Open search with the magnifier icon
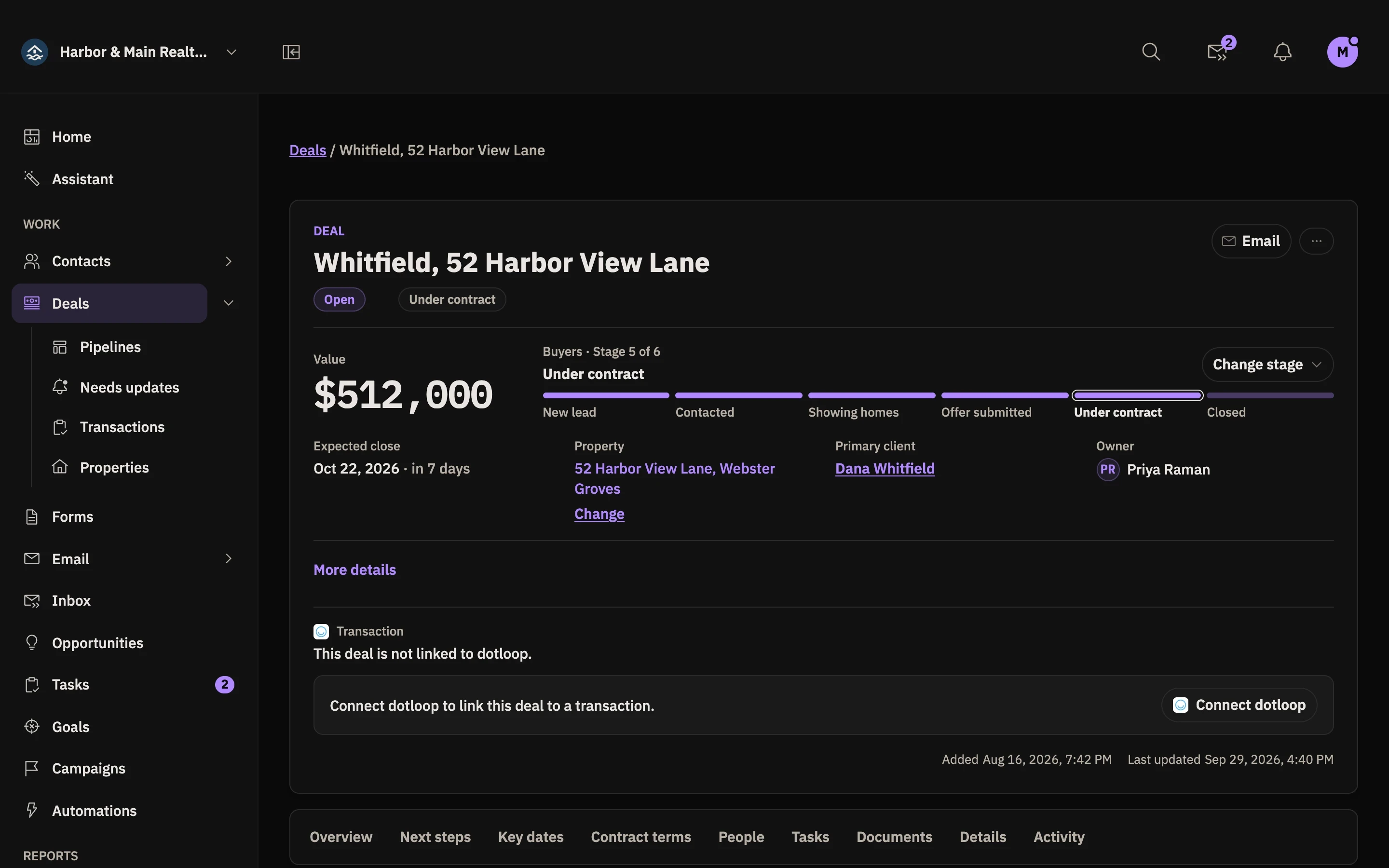The image size is (1389, 868). (1151, 52)
